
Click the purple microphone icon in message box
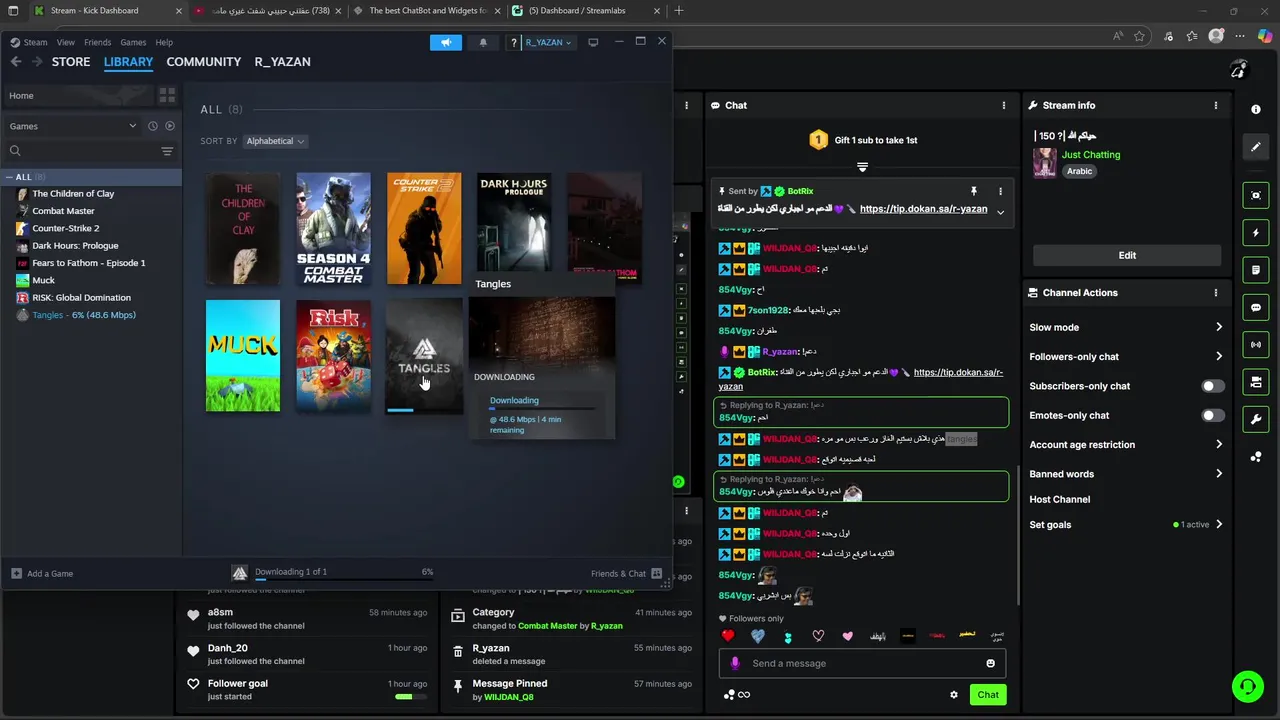735,663
